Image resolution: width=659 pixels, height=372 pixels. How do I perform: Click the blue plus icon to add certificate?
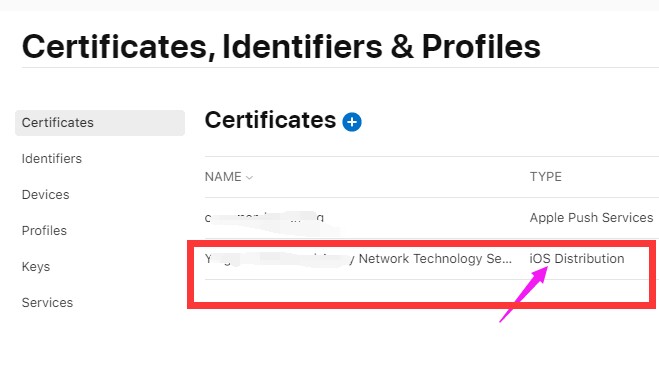pyautogui.click(x=352, y=122)
